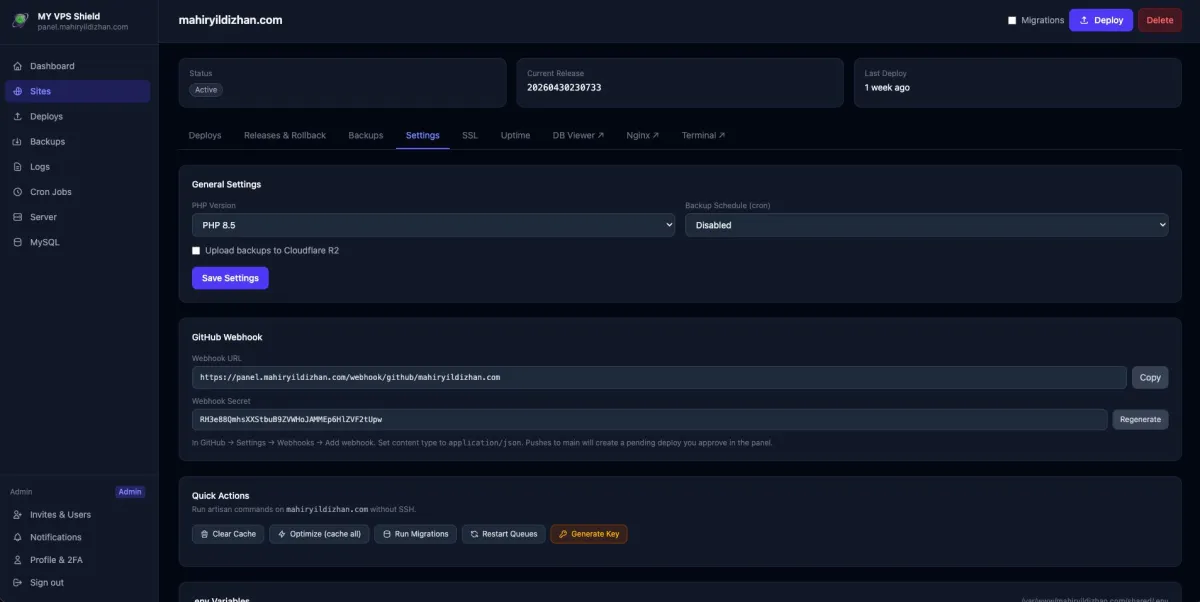Image resolution: width=1200 pixels, height=602 pixels.
Task: Click the Admin role badge in sidebar
Action: coord(130,492)
